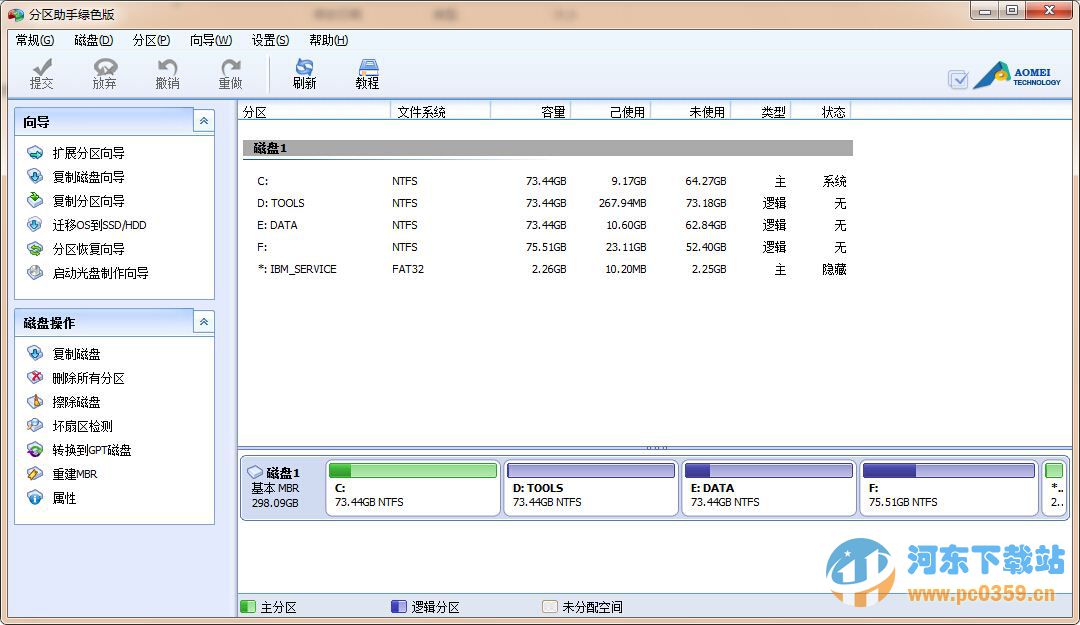Select the C: partition row
Screen dimensions: 1080x625
tap(548, 181)
